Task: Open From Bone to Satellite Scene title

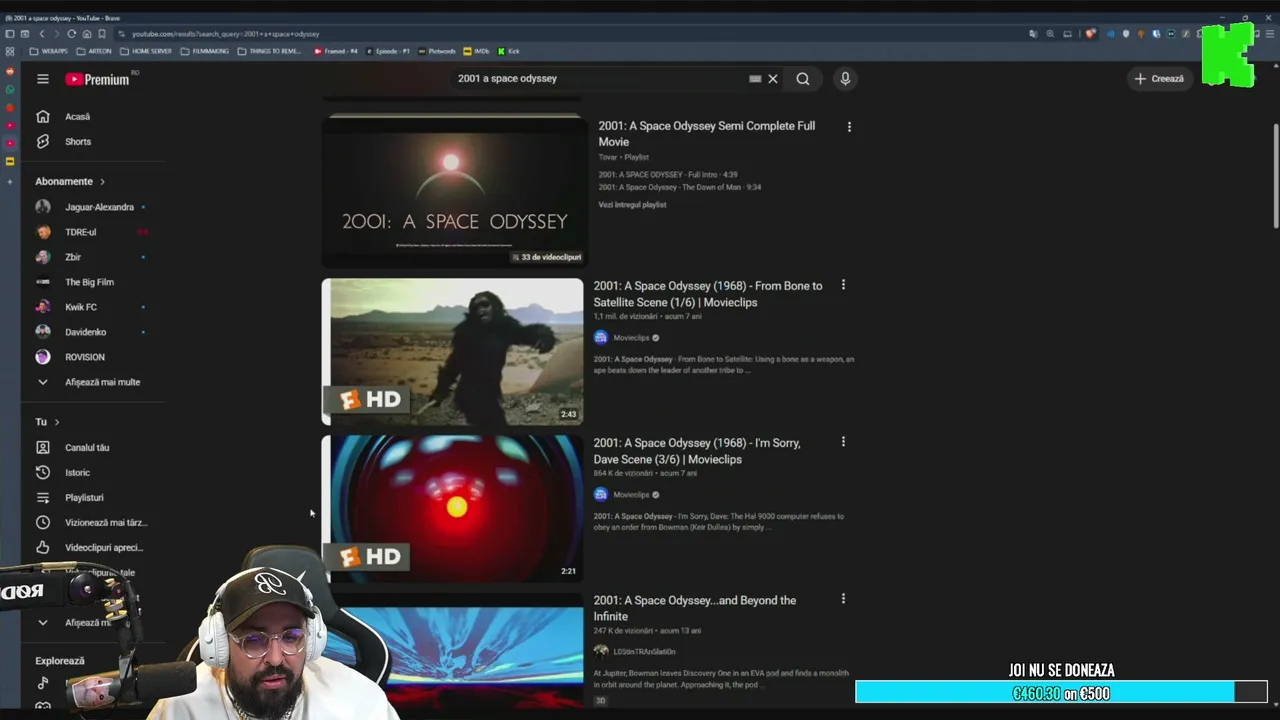Action: [708, 294]
